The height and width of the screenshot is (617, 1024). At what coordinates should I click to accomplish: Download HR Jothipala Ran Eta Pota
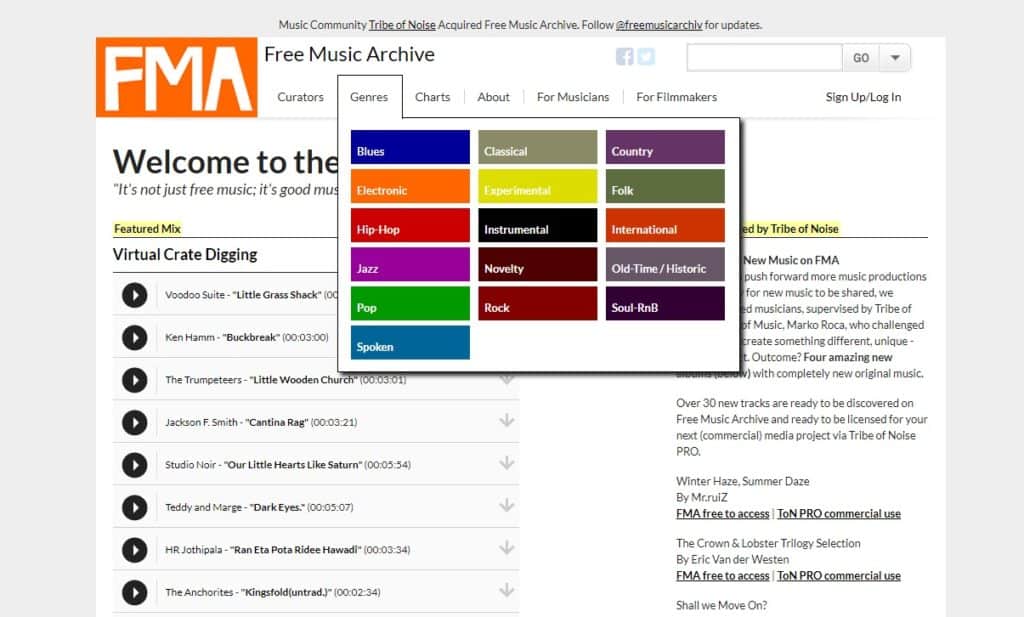(x=506, y=548)
